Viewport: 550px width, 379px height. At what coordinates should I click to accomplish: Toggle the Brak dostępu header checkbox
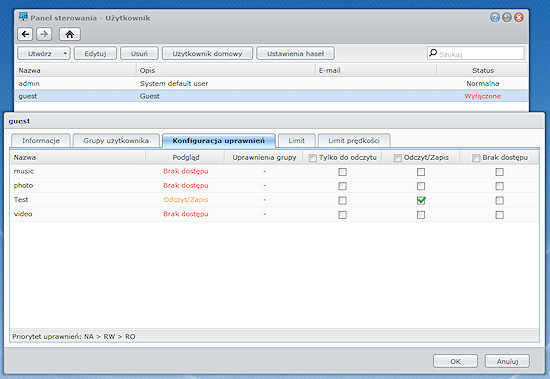(476, 158)
